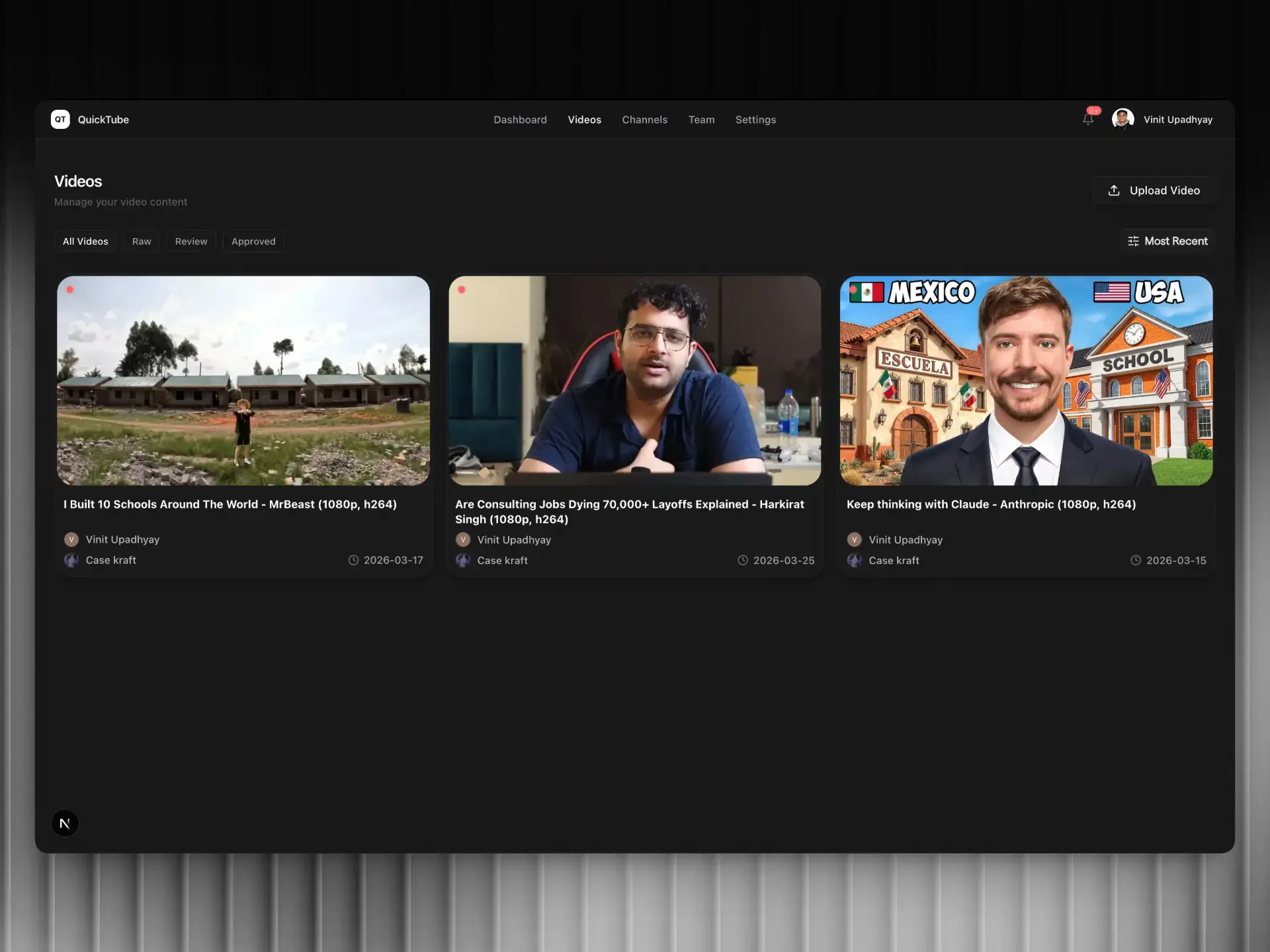This screenshot has height=952, width=1270.
Task: Filter videos by Raw status
Action: [142, 241]
